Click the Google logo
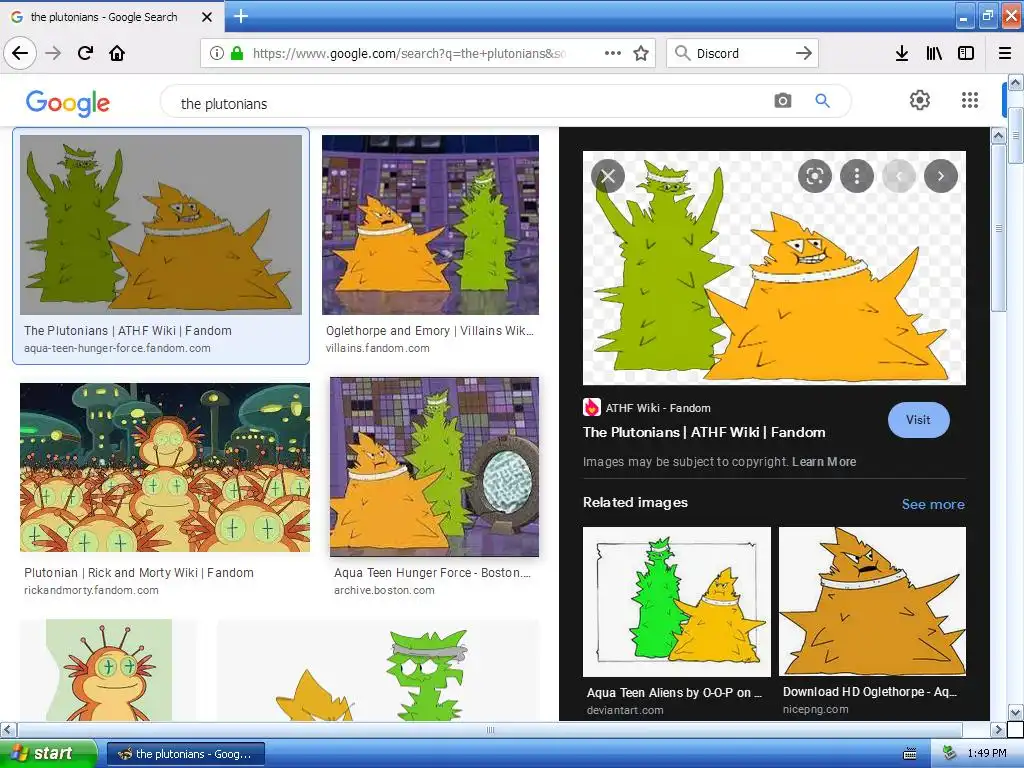The width and height of the screenshot is (1024, 768). [68, 103]
